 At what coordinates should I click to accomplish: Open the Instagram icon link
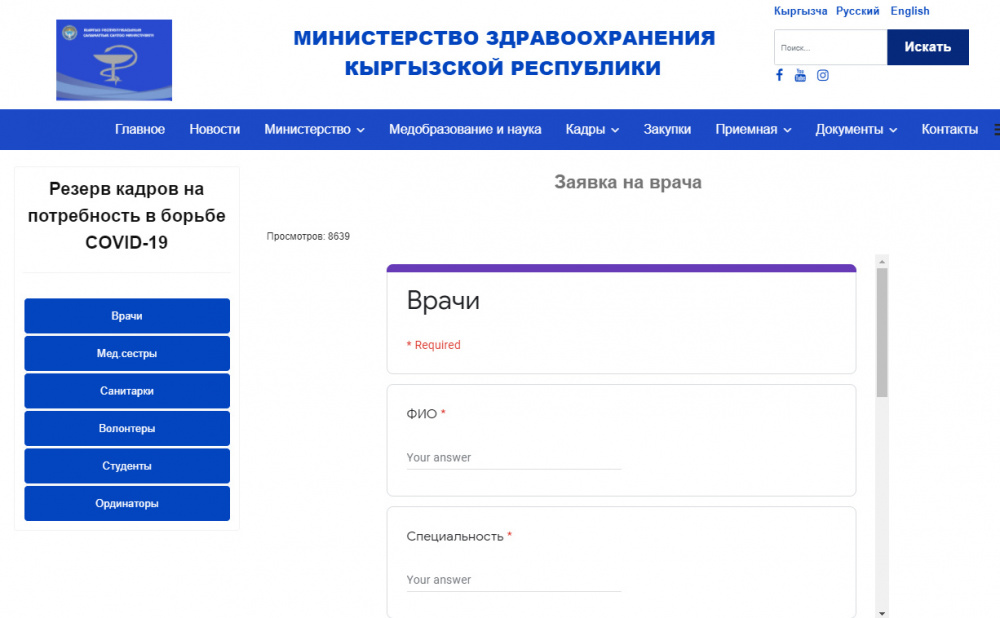822,75
